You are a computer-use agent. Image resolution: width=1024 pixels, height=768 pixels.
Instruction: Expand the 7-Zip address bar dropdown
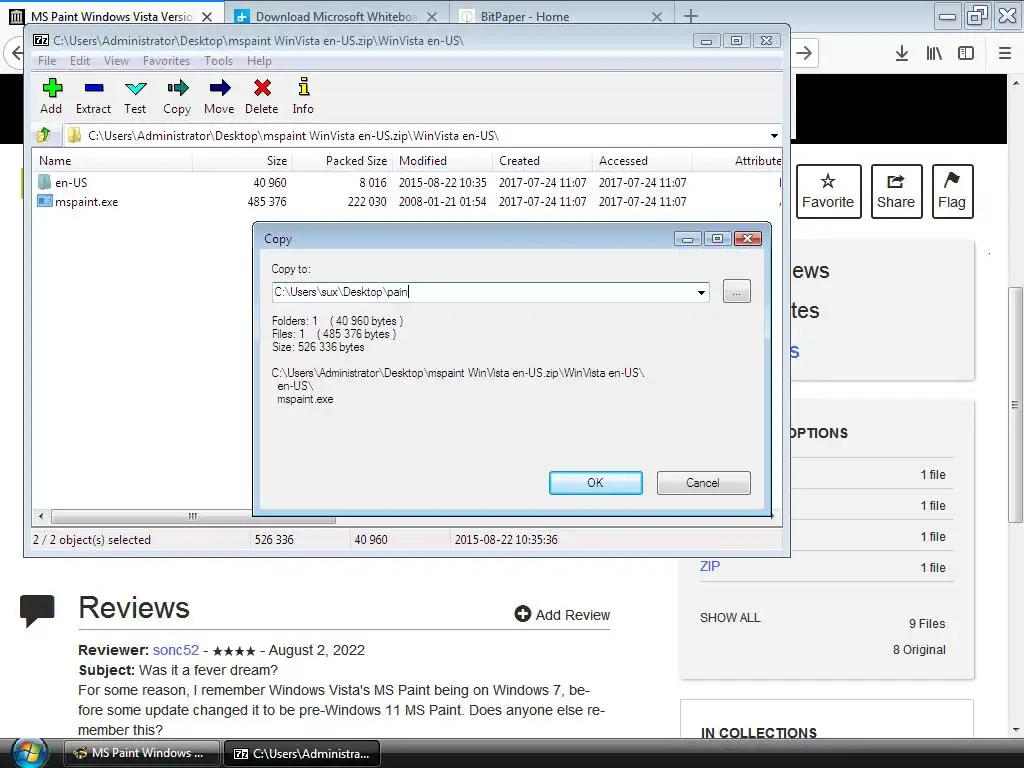pos(774,136)
